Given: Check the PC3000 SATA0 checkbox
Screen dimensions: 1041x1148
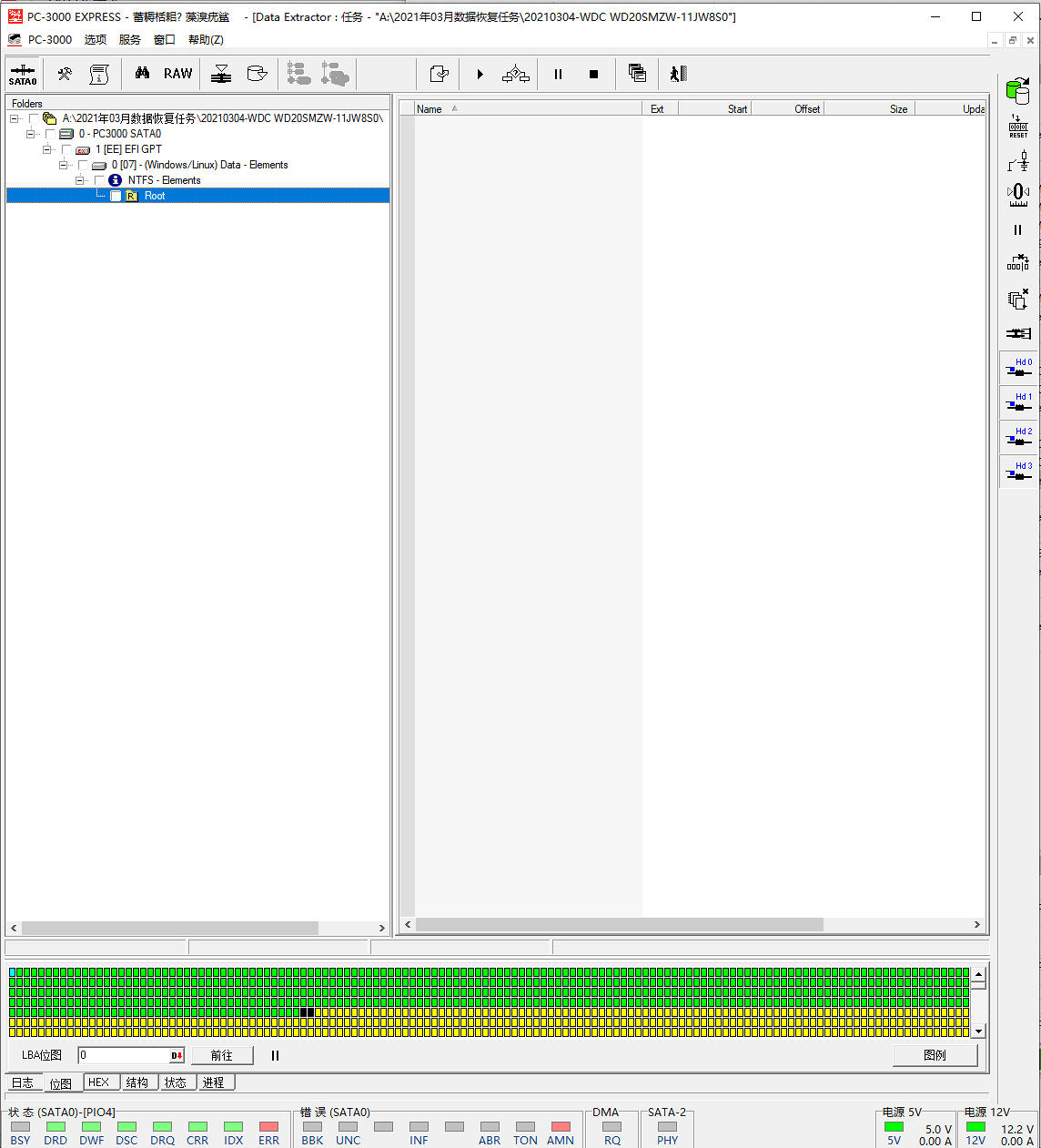Looking at the screenshot, I should tap(50, 134).
